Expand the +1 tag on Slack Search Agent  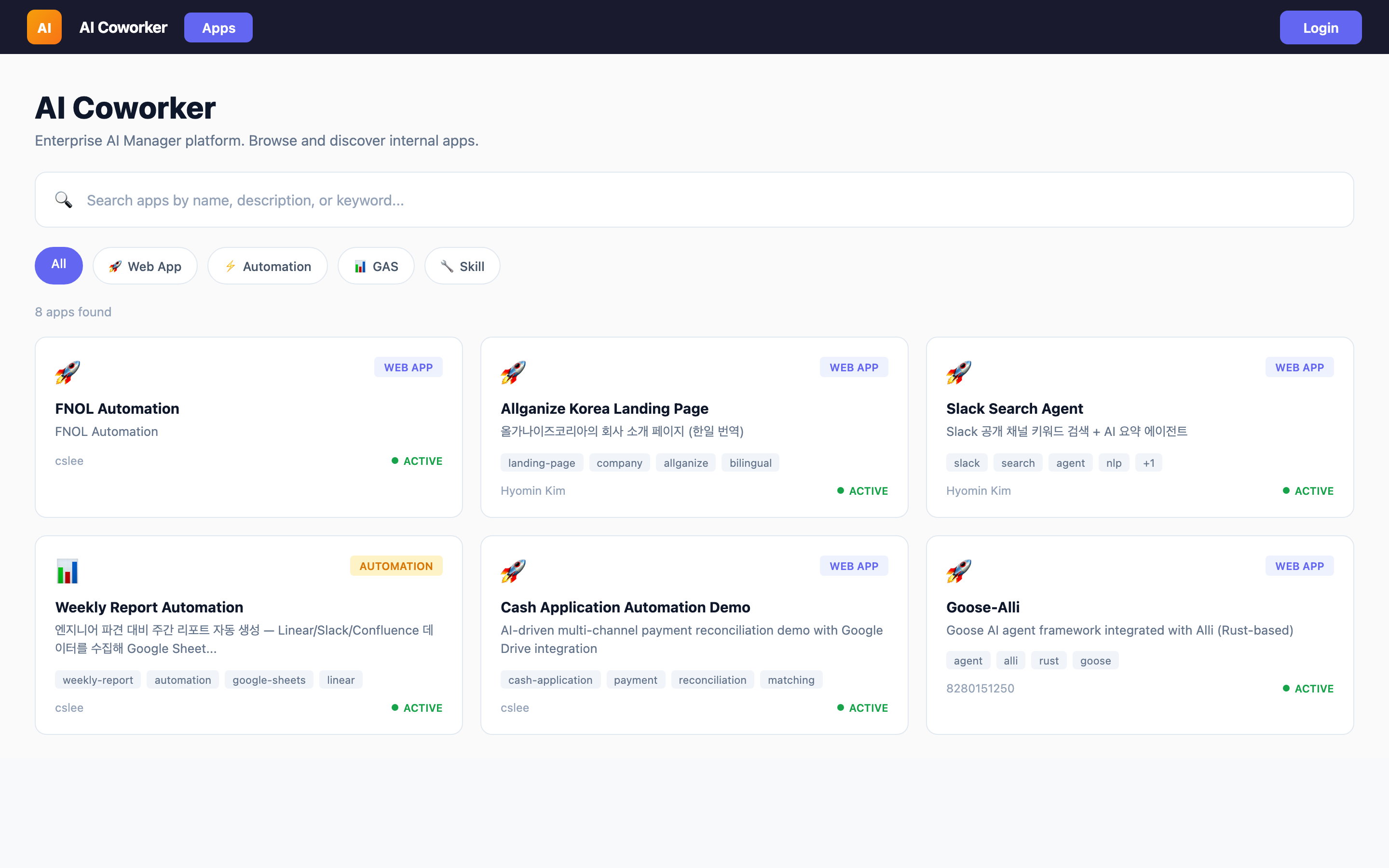tap(1149, 463)
